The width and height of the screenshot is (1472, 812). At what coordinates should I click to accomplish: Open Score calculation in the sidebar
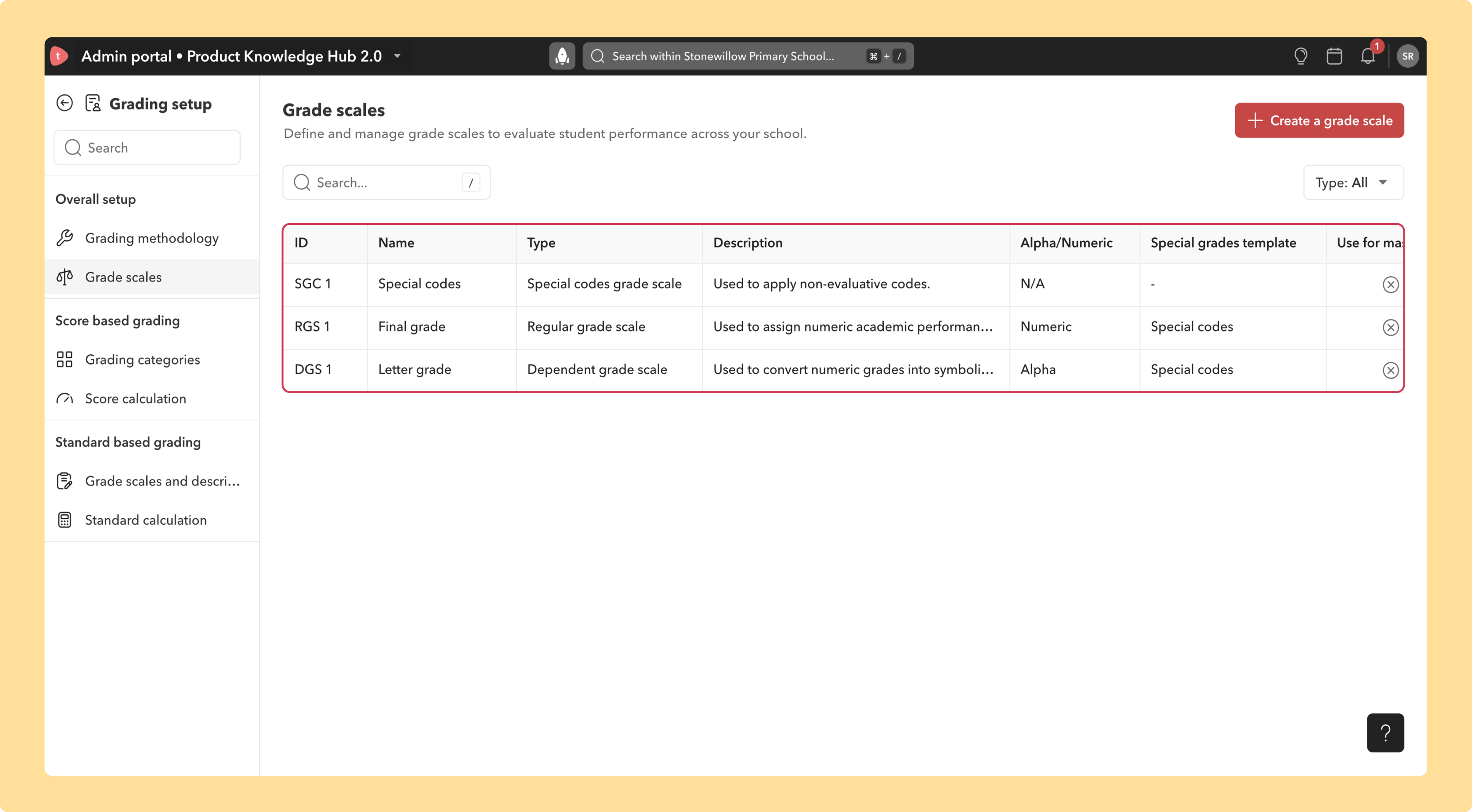[x=152, y=398]
